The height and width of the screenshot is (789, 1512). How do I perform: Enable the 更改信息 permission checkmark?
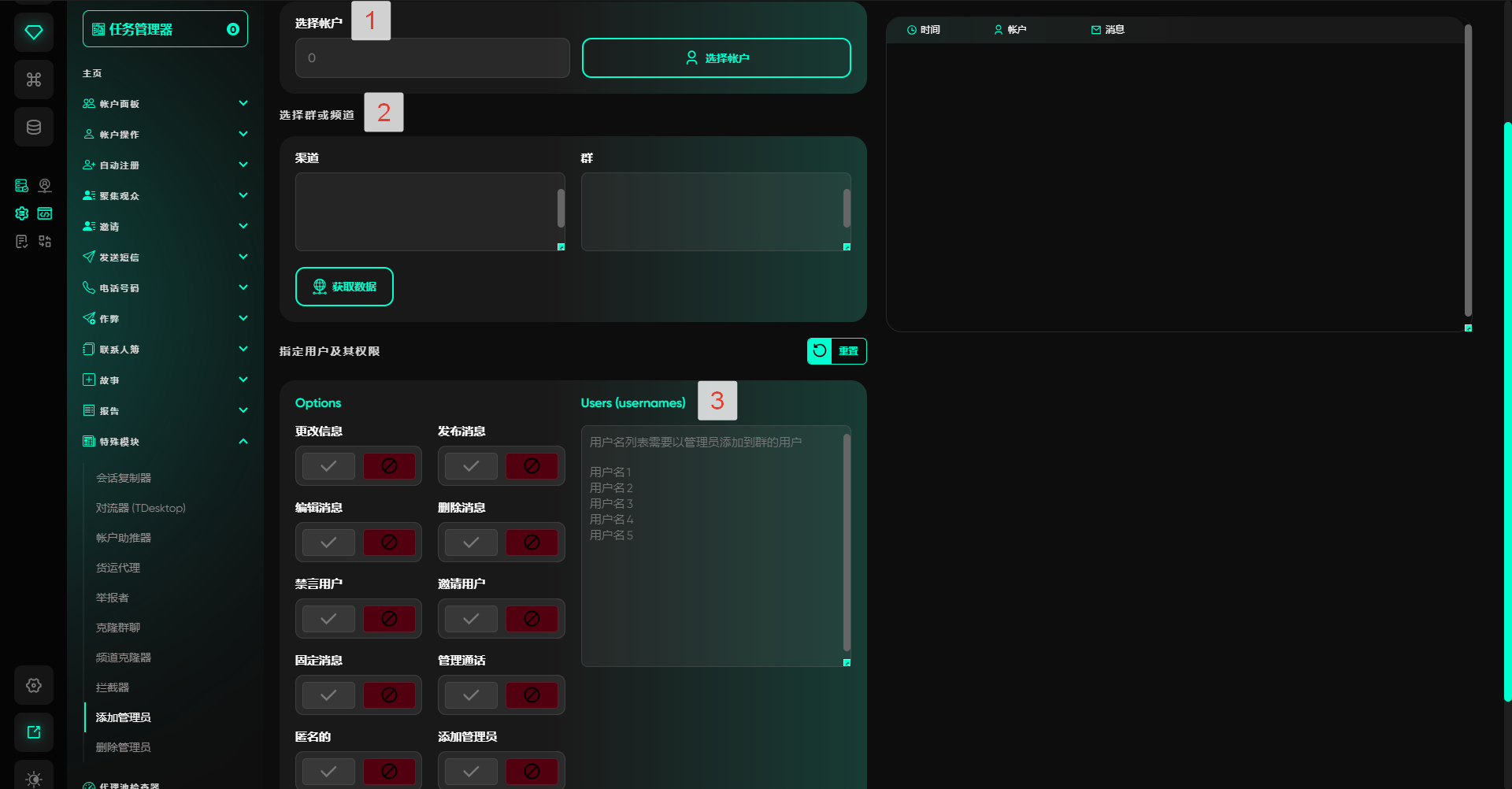point(328,466)
